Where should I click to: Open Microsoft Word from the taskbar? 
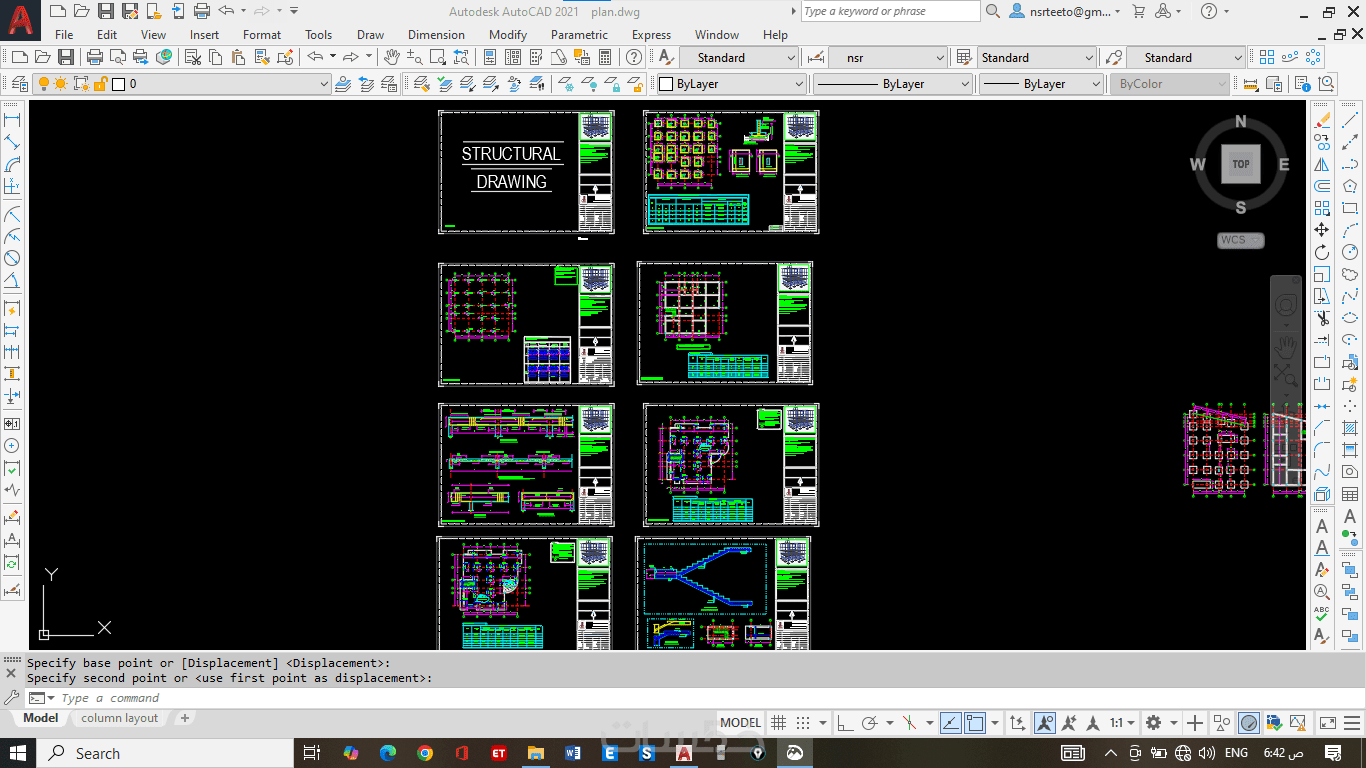tap(572, 753)
